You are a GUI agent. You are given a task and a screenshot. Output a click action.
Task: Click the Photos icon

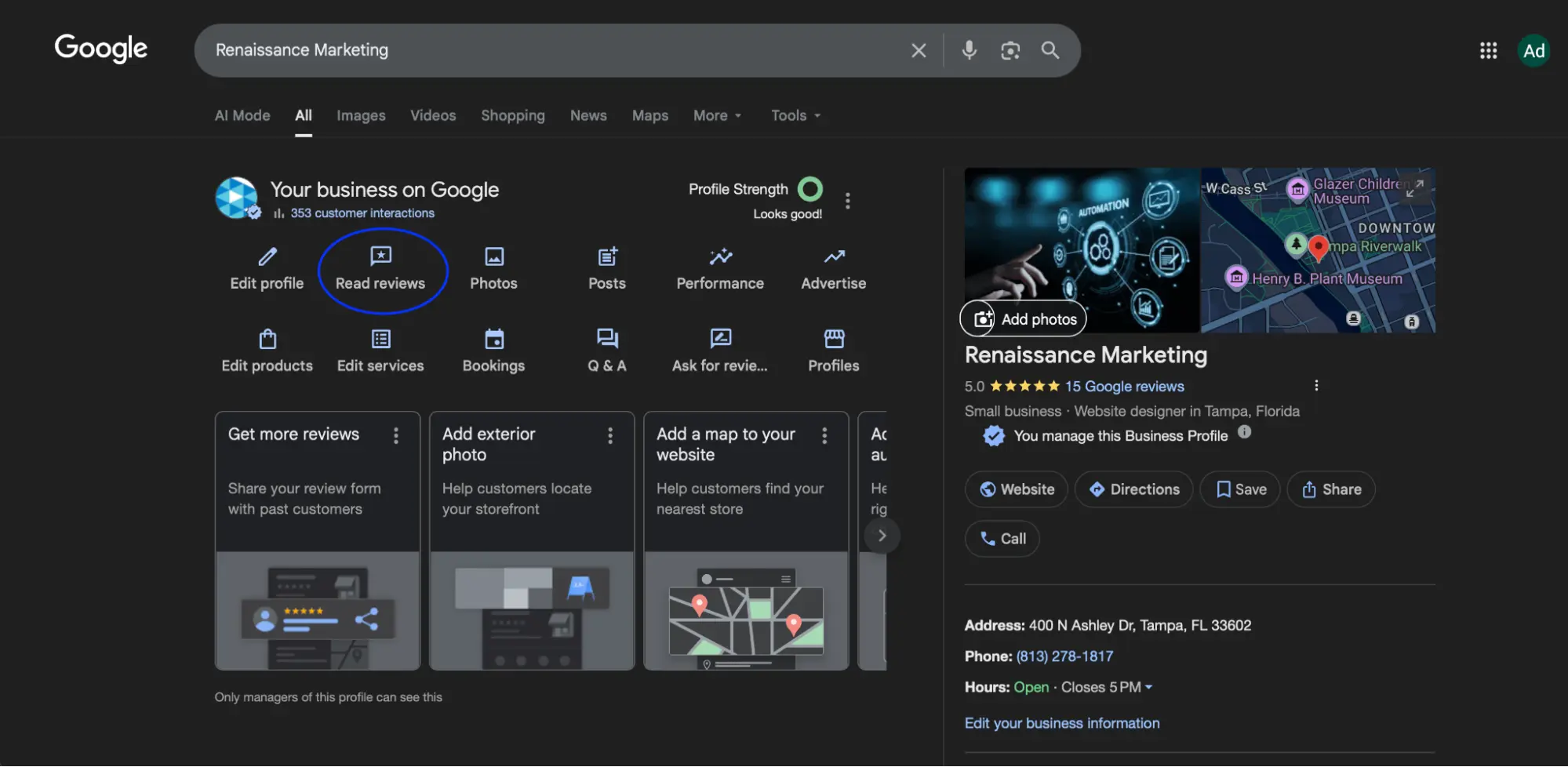[493, 256]
